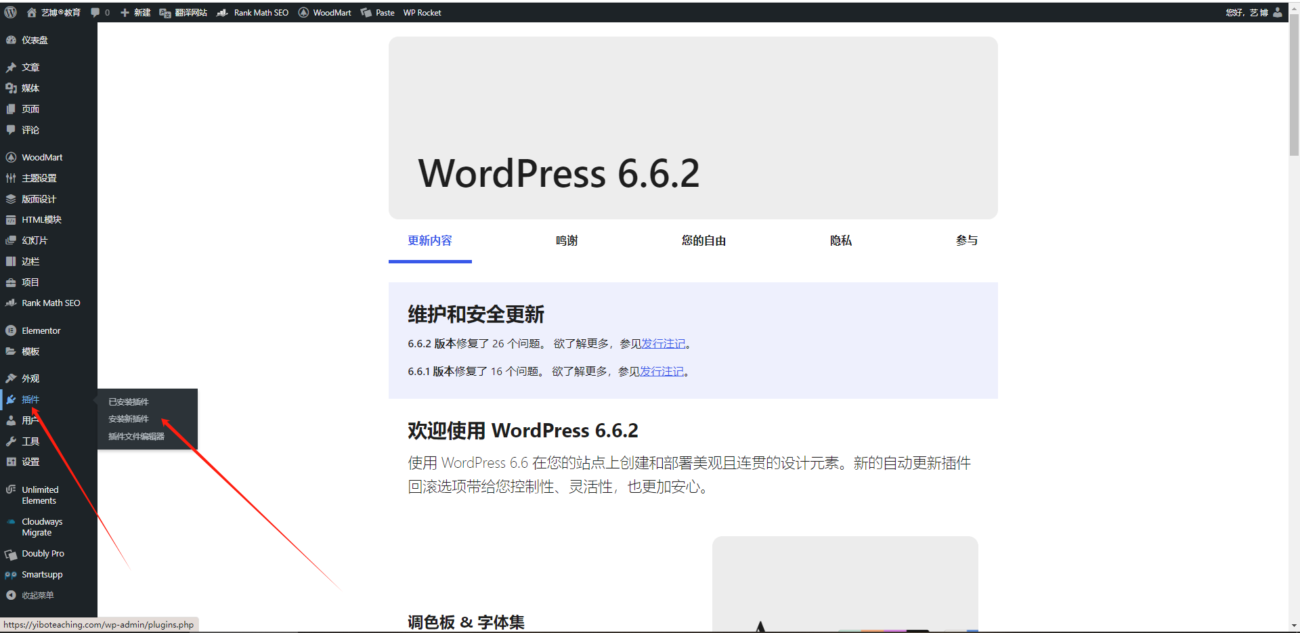Screen dimensions: 1300x633
Task: Click the WordPress logo in admin bar
Action: [x=11, y=12]
